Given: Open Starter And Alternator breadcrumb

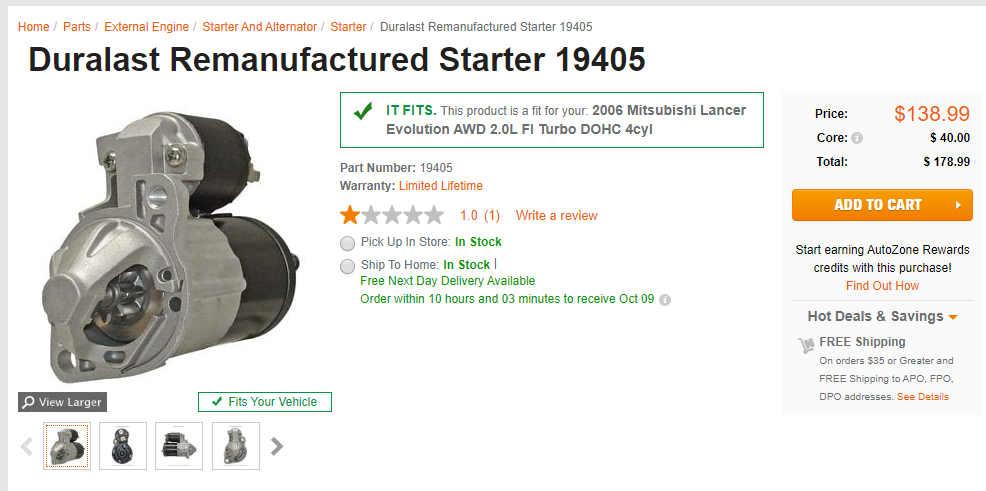Looking at the screenshot, I should pos(259,27).
